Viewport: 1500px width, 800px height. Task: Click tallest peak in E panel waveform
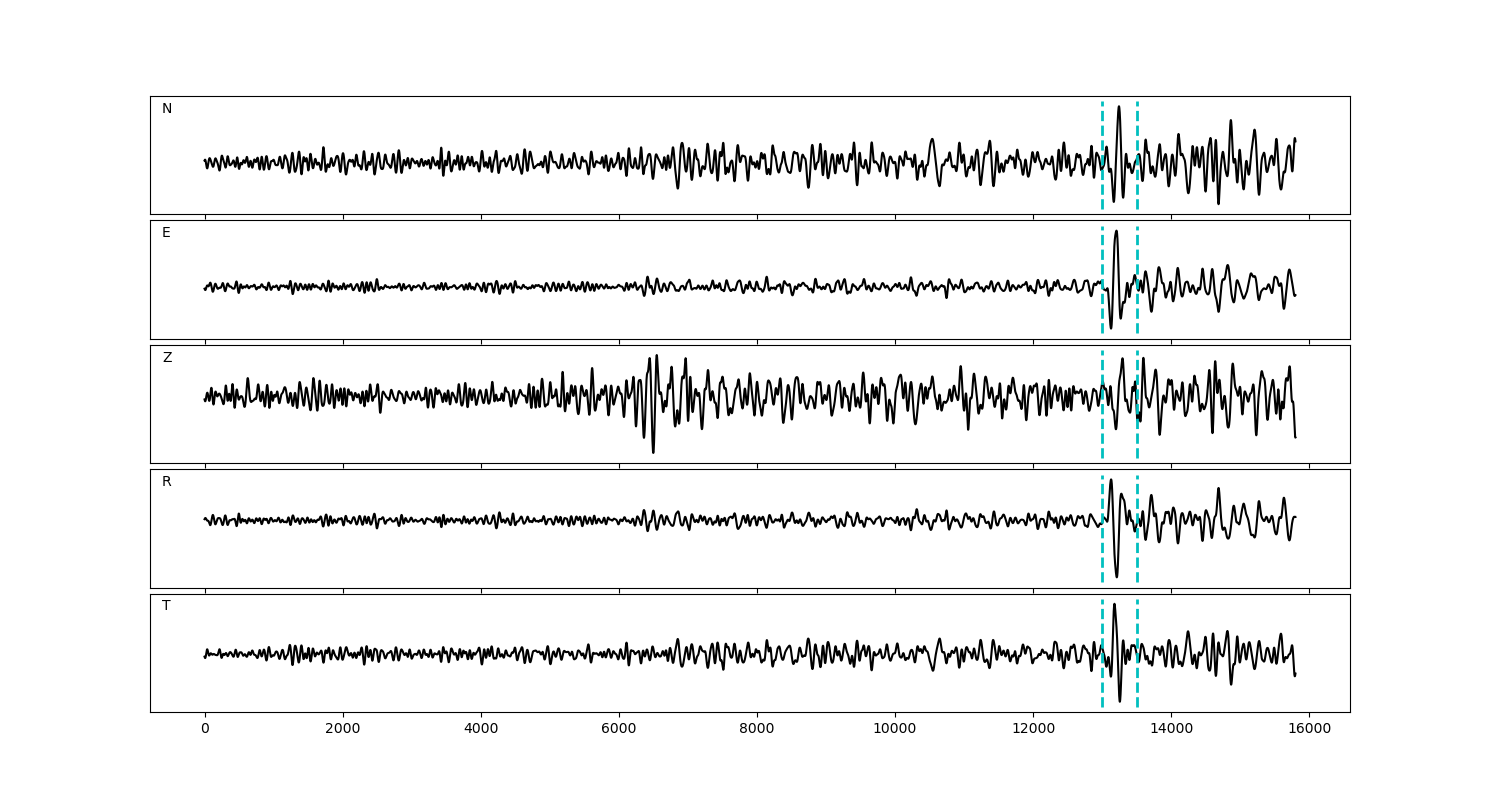coord(1116,232)
